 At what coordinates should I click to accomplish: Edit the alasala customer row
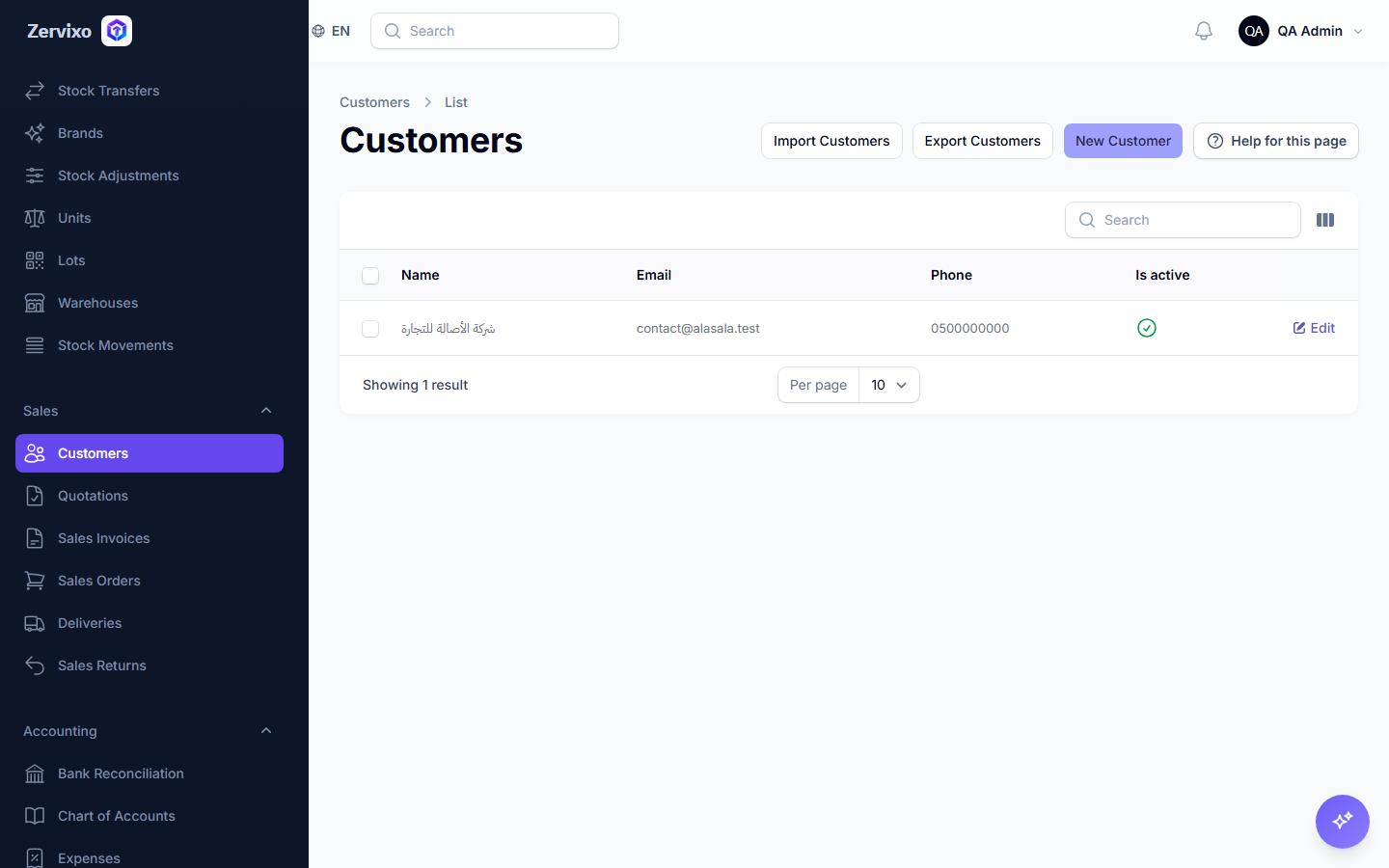[1314, 328]
